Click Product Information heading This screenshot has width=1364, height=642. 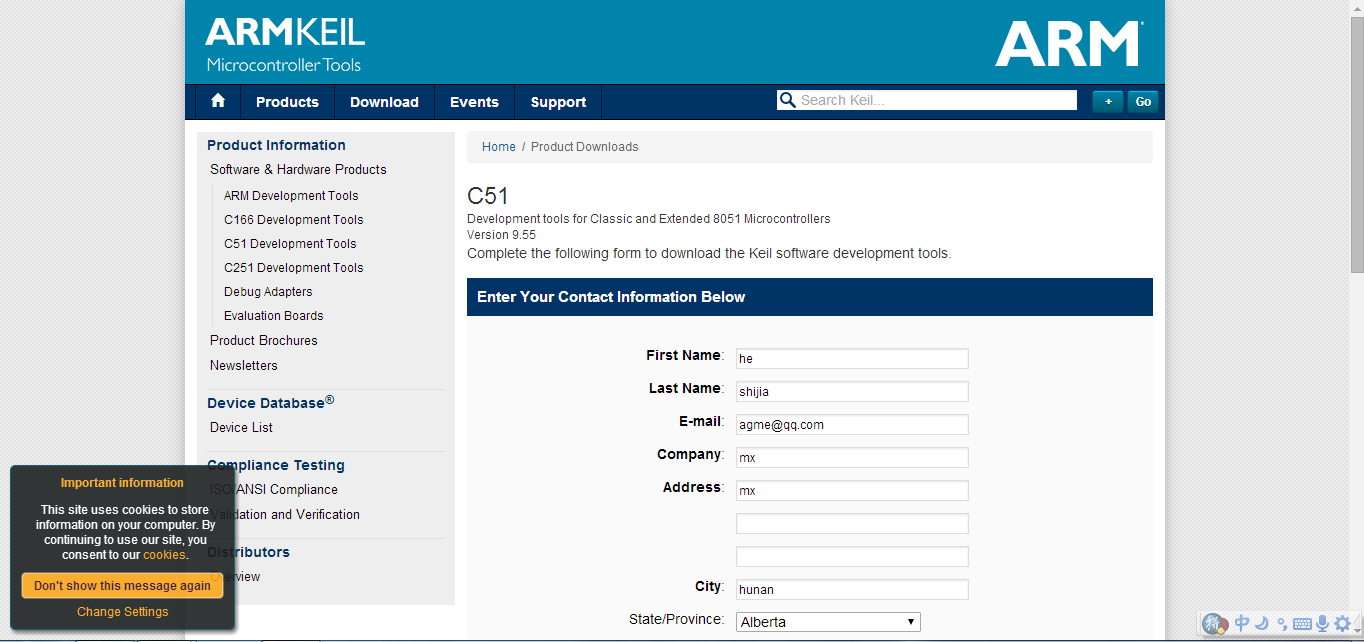276,145
